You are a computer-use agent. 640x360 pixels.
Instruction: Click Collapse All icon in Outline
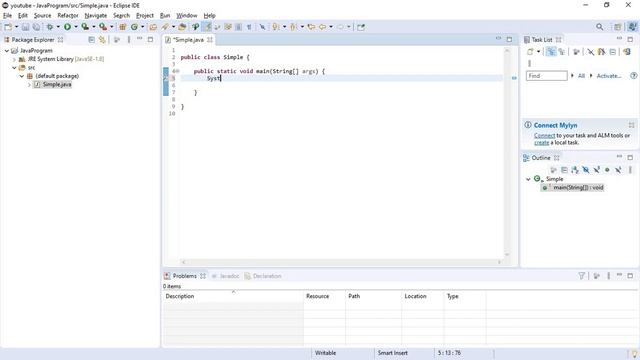pos(564,170)
